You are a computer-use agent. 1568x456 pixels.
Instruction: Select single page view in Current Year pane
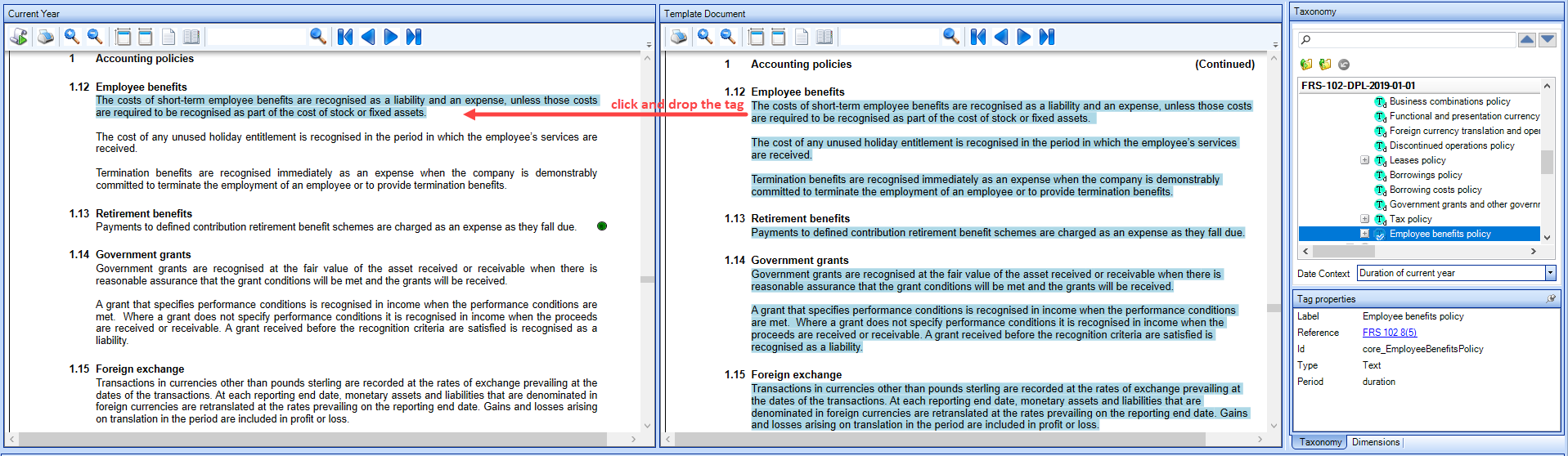point(168,37)
